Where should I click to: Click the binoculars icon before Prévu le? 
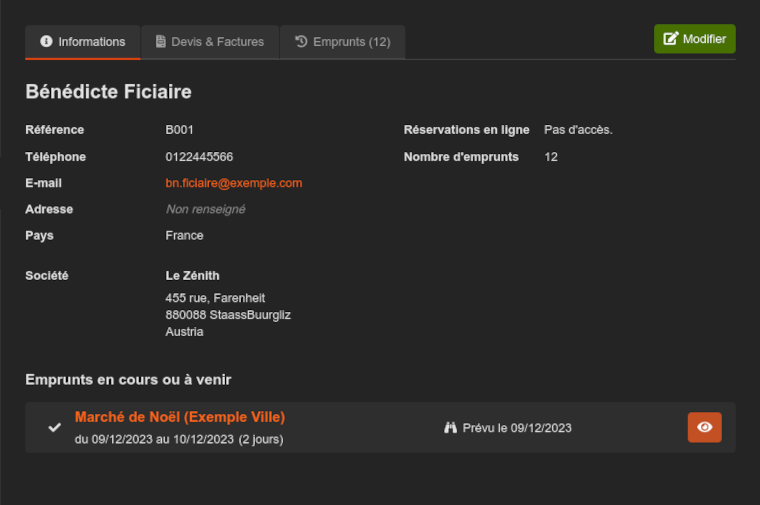[x=450, y=428]
